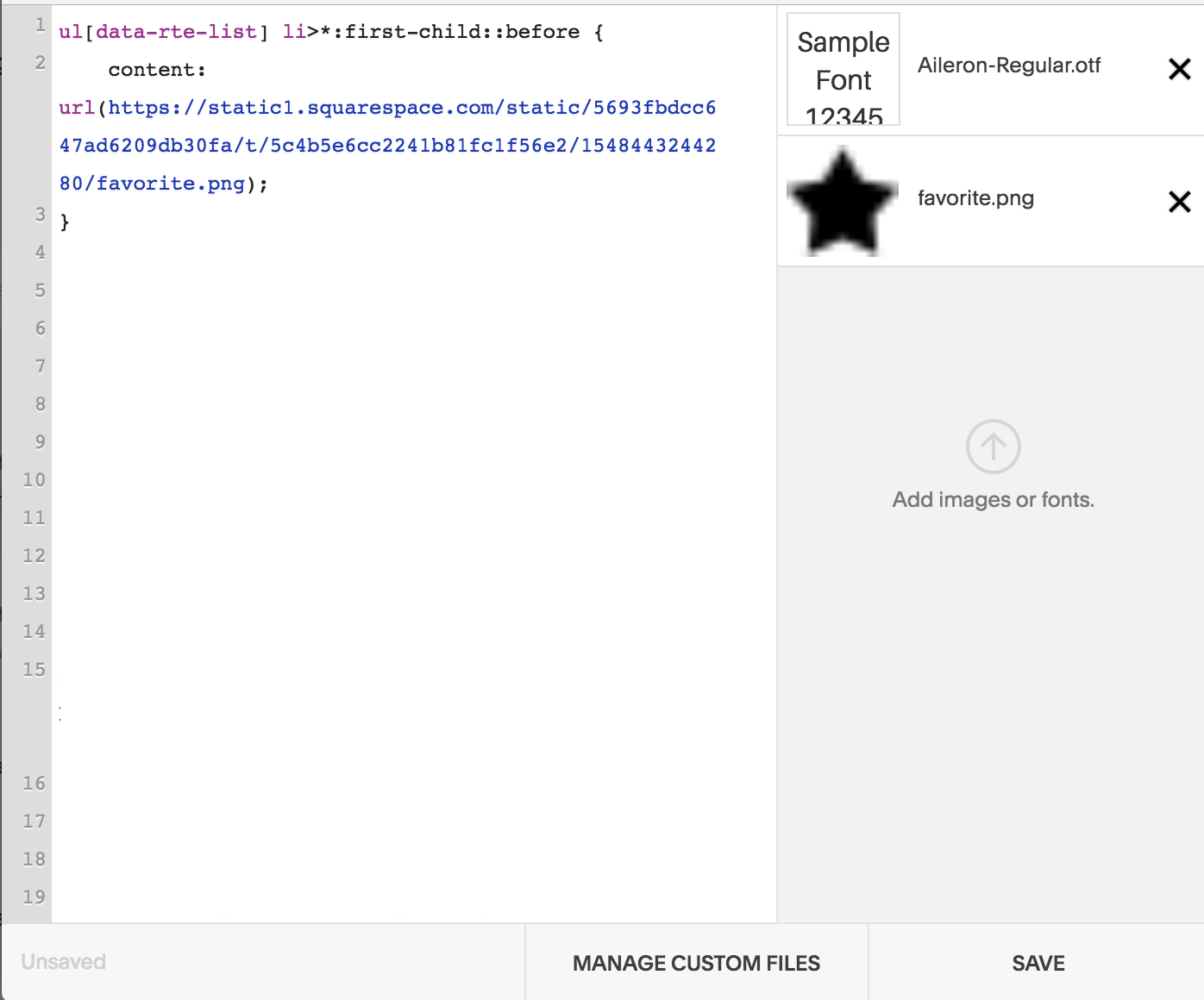Click the Add images or fonts area
This screenshot has width=1204, height=1000.
(993, 498)
